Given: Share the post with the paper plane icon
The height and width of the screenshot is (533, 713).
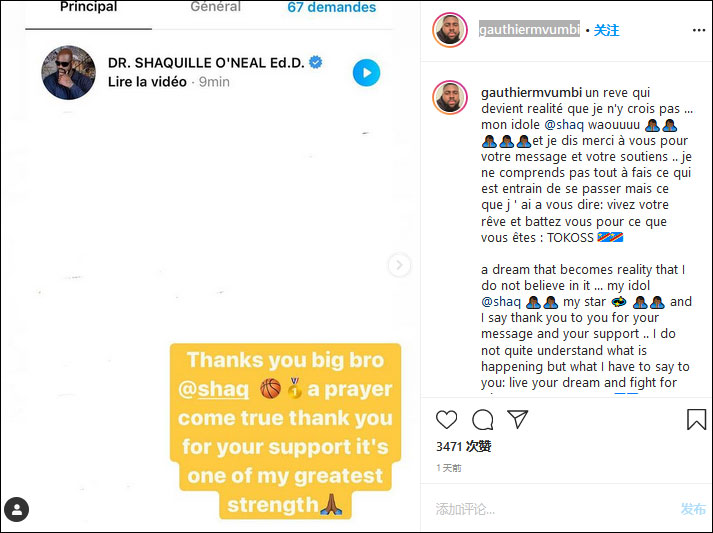Looking at the screenshot, I should tap(517, 419).
